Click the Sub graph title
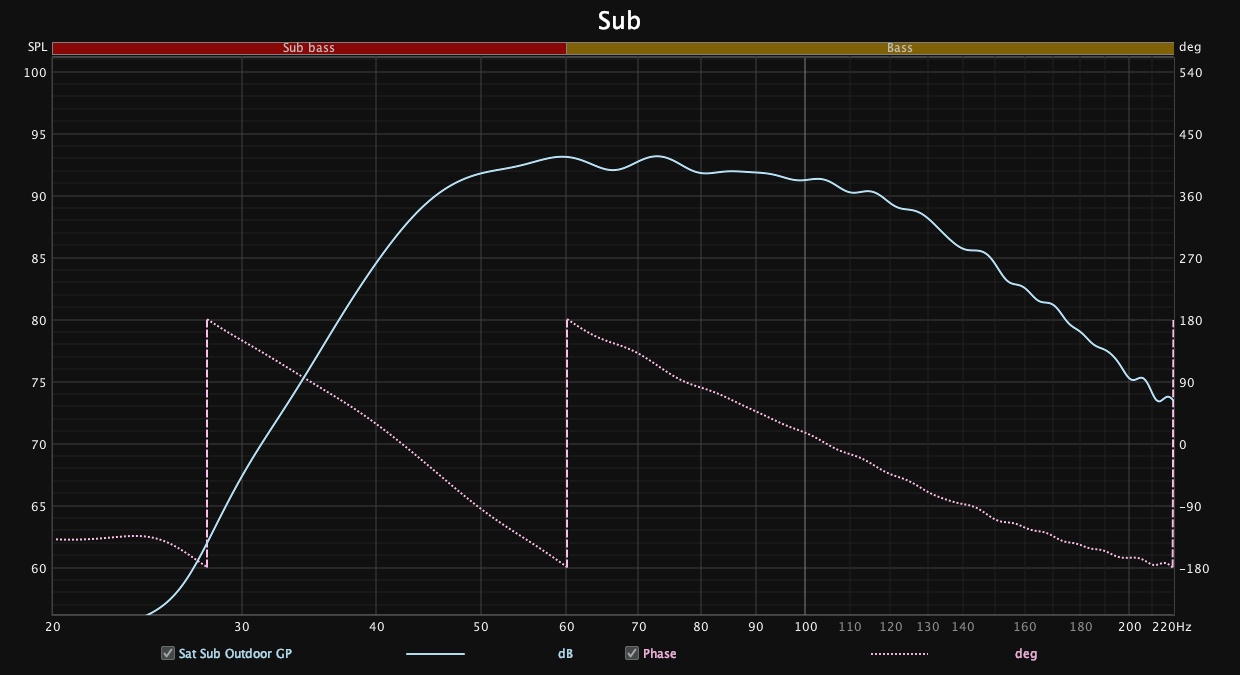This screenshot has width=1240, height=675. (619, 20)
